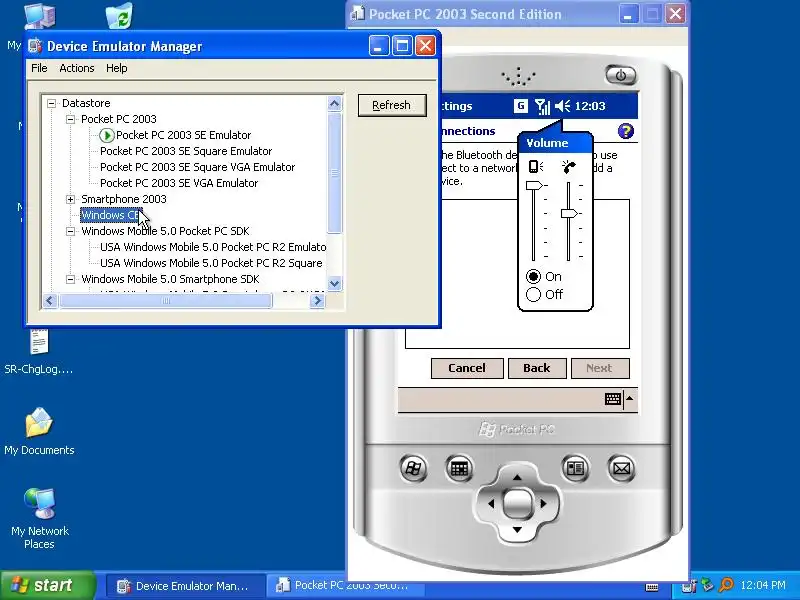Open the Recycle Bin desktop icon
Screen dimensions: 800x600
click(x=119, y=15)
